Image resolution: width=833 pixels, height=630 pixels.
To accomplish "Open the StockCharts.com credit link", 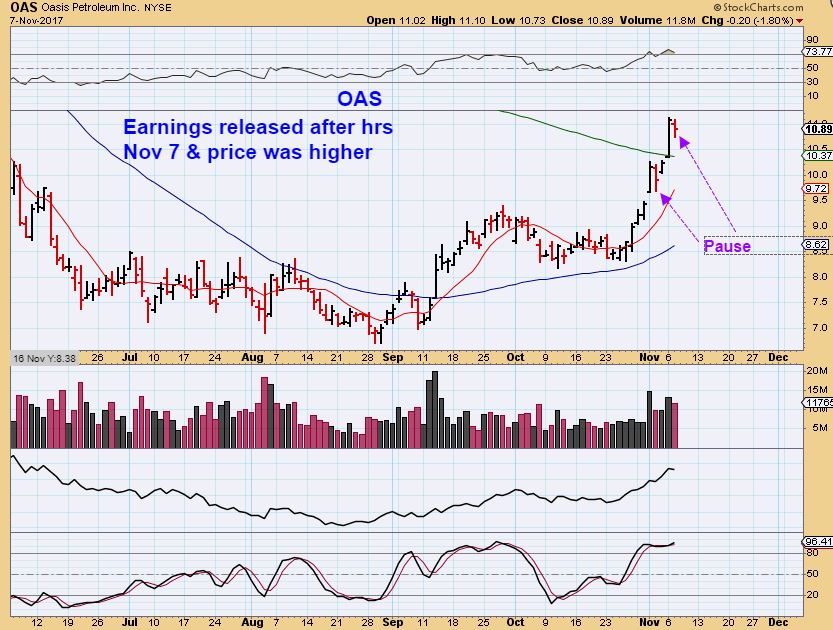I will click(758, 7).
